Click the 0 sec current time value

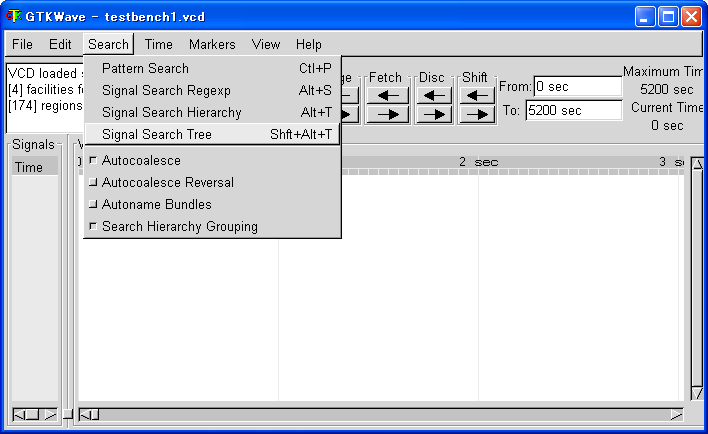tap(667, 126)
